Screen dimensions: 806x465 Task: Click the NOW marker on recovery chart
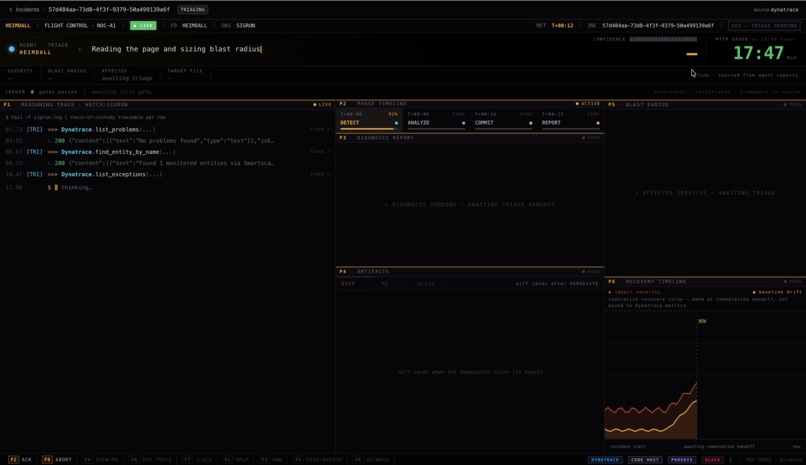[702, 321]
